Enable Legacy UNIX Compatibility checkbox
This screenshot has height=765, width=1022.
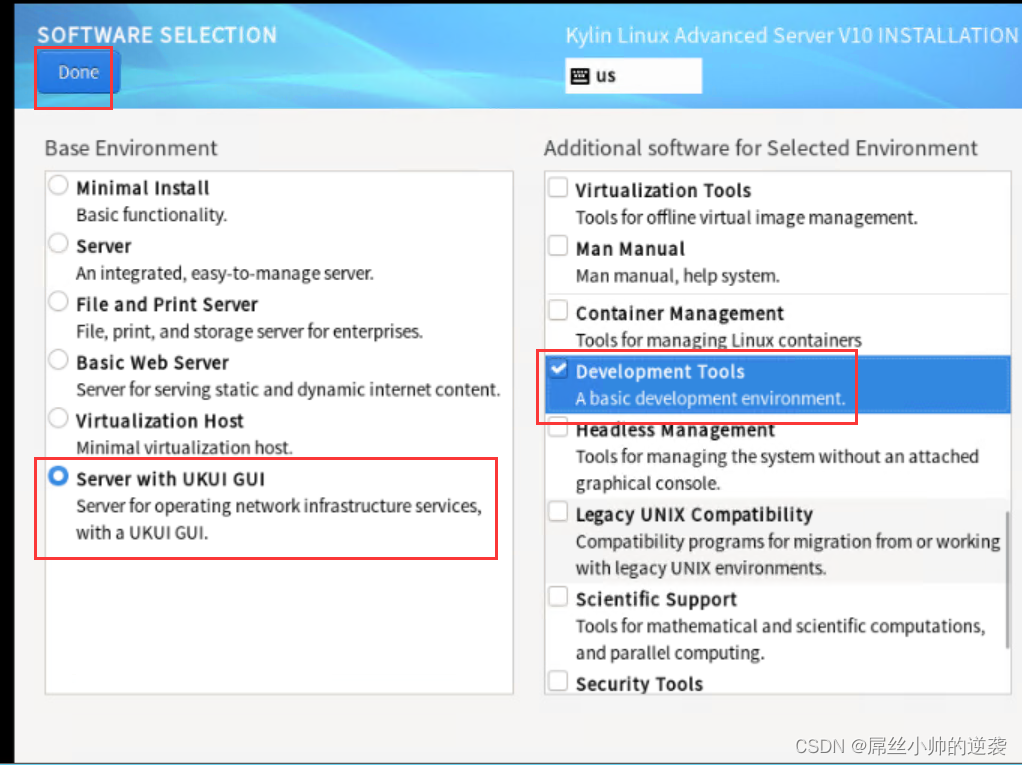click(x=558, y=513)
